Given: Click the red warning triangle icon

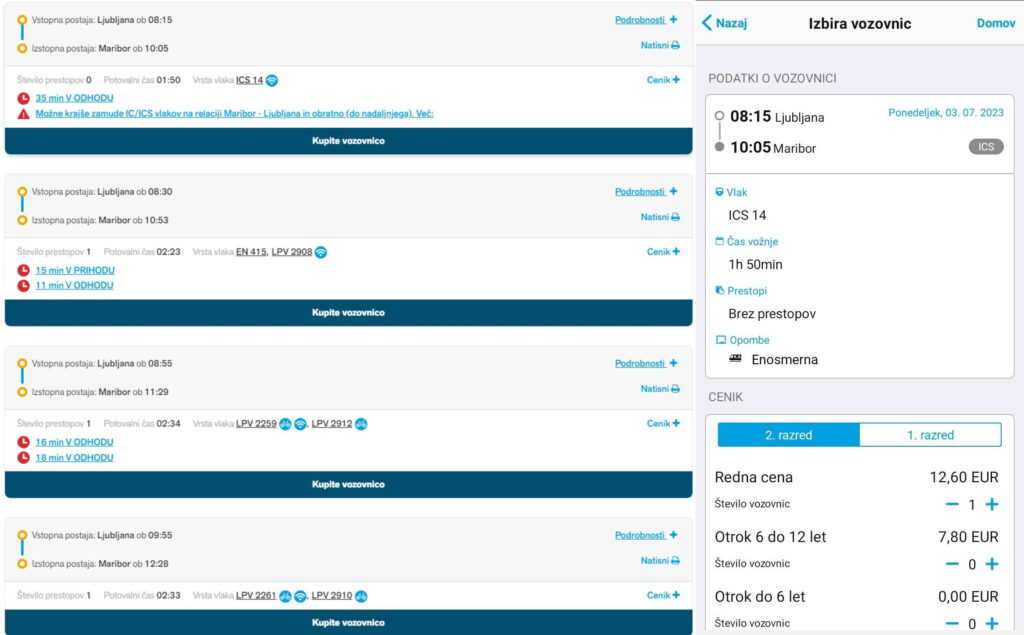Looking at the screenshot, I should [24, 114].
